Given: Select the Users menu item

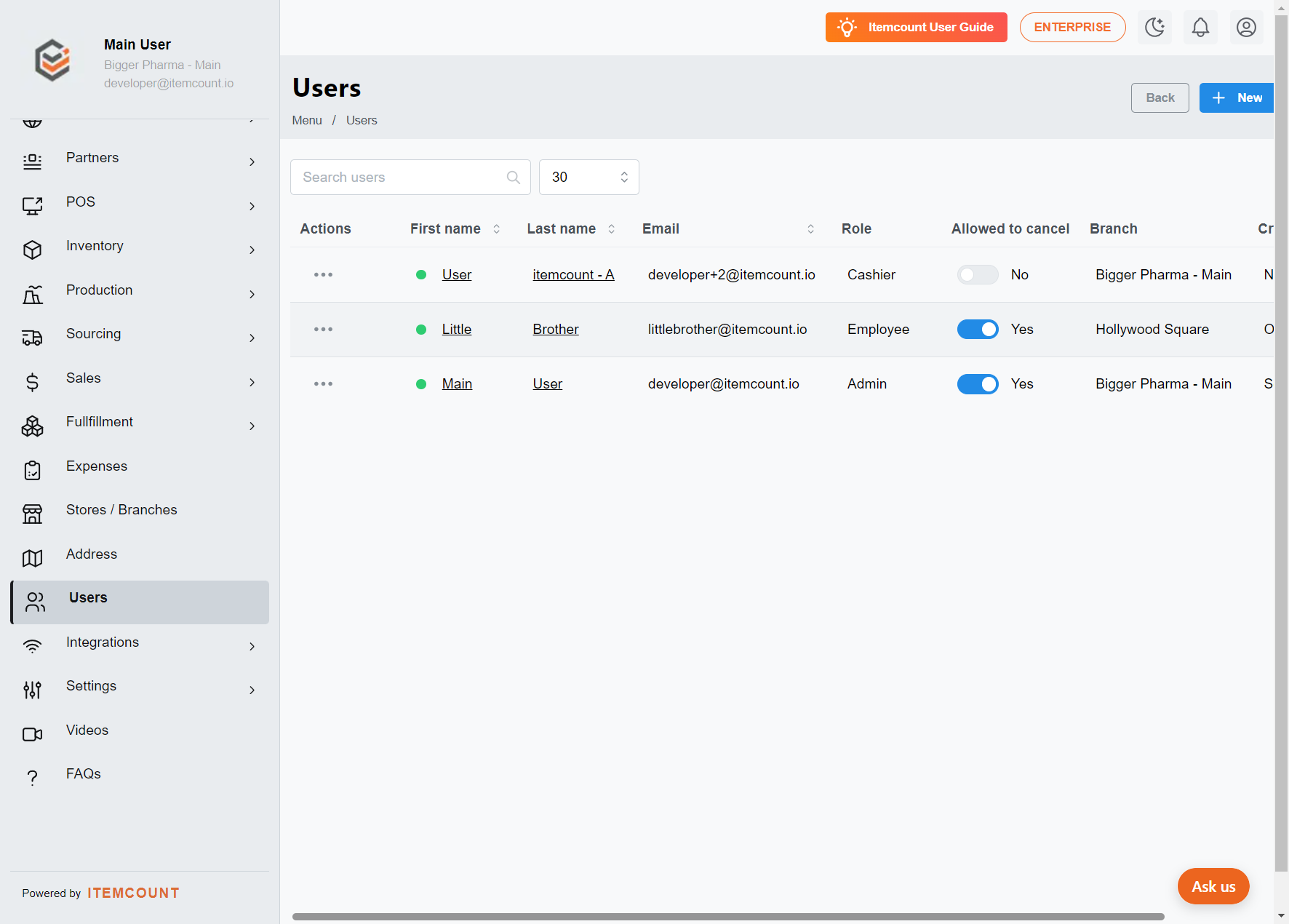Looking at the screenshot, I should click(140, 602).
